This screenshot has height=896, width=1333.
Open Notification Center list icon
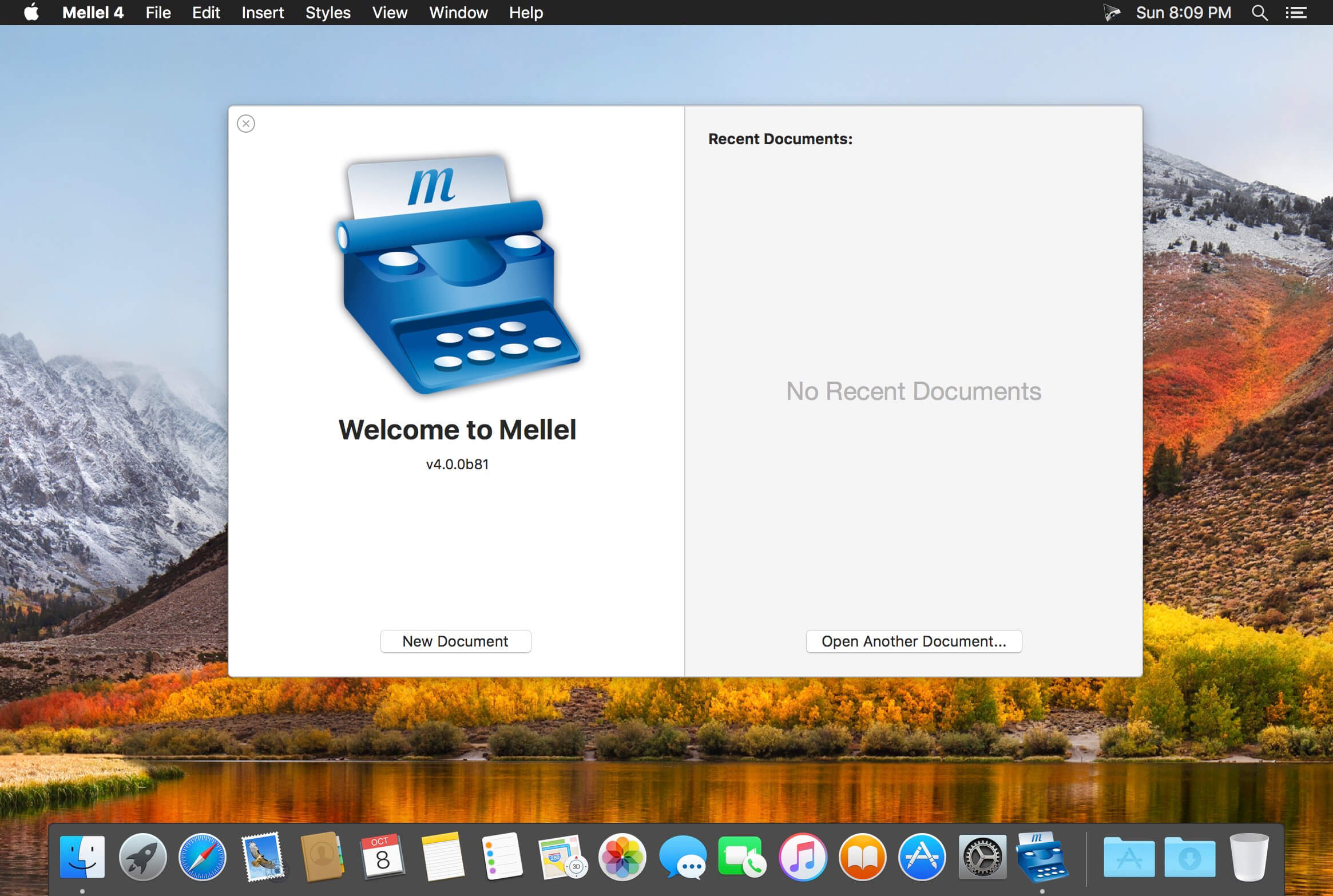pyautogui.click(x=1296, y=13)
